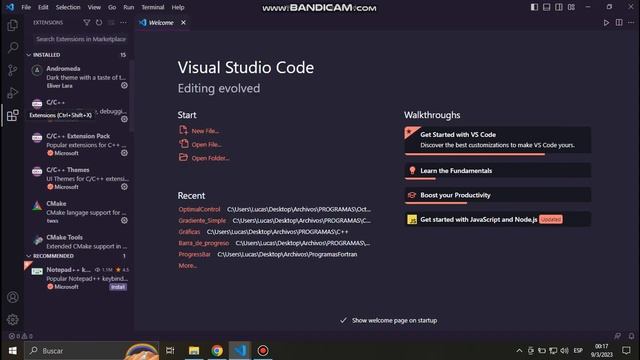This screenshot has height=360, width=640.
Task: Select the Extensions activity bar icon
Action: (x=13, y=115)
